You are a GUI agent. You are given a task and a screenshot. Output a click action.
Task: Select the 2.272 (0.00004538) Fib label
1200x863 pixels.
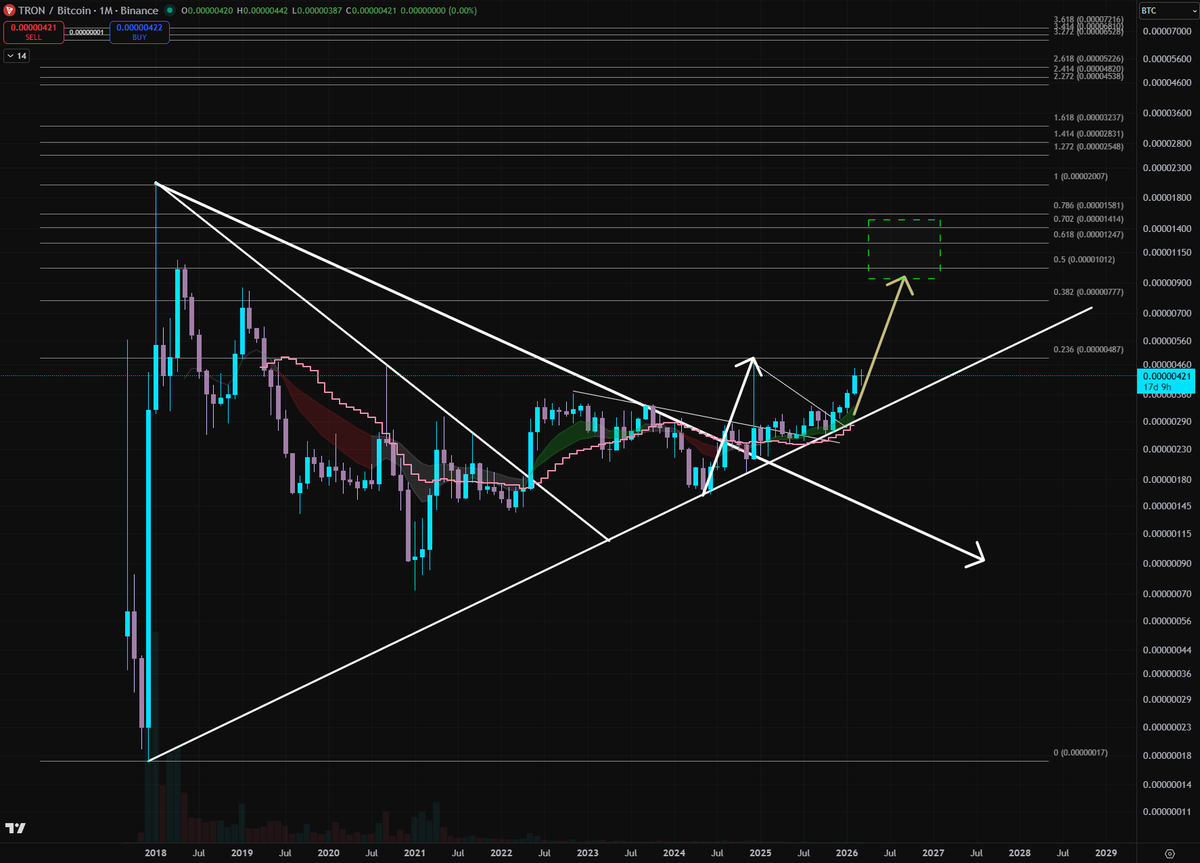pyautogui.click(x=1090, y=76)
